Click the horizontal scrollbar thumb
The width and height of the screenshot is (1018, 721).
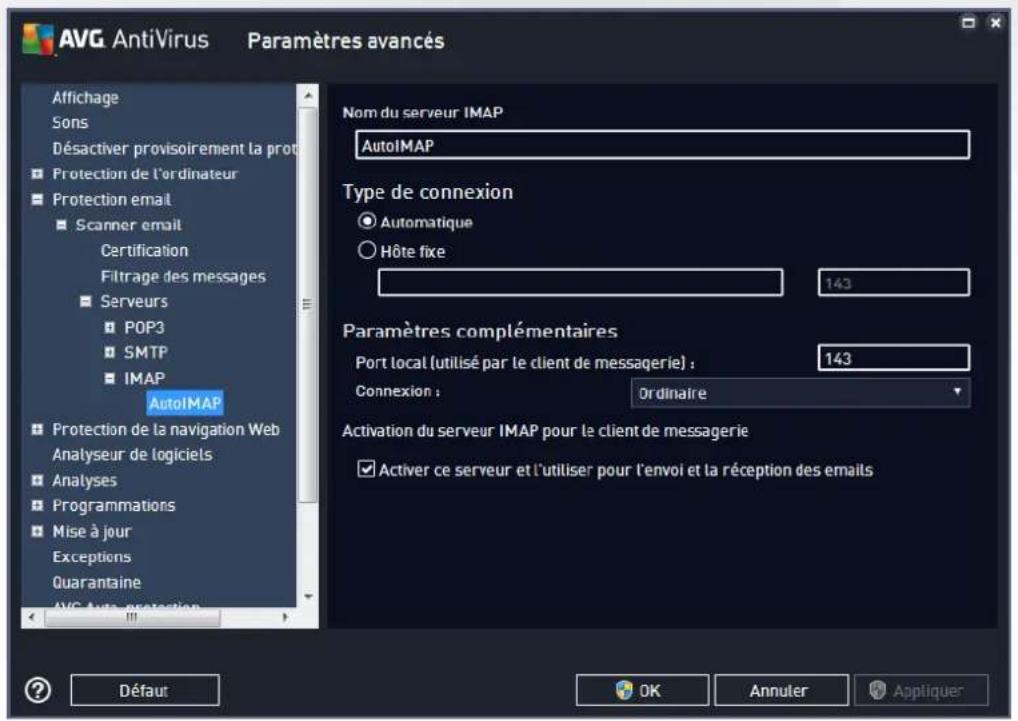132,617
